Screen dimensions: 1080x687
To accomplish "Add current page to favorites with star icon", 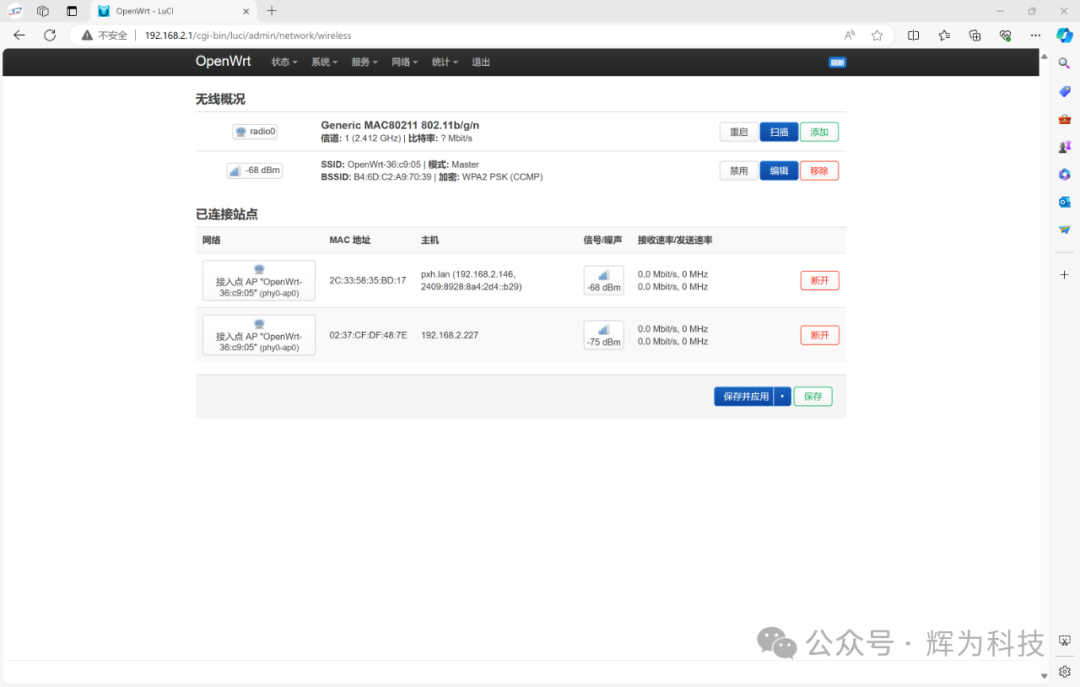I will click(877, 34).
